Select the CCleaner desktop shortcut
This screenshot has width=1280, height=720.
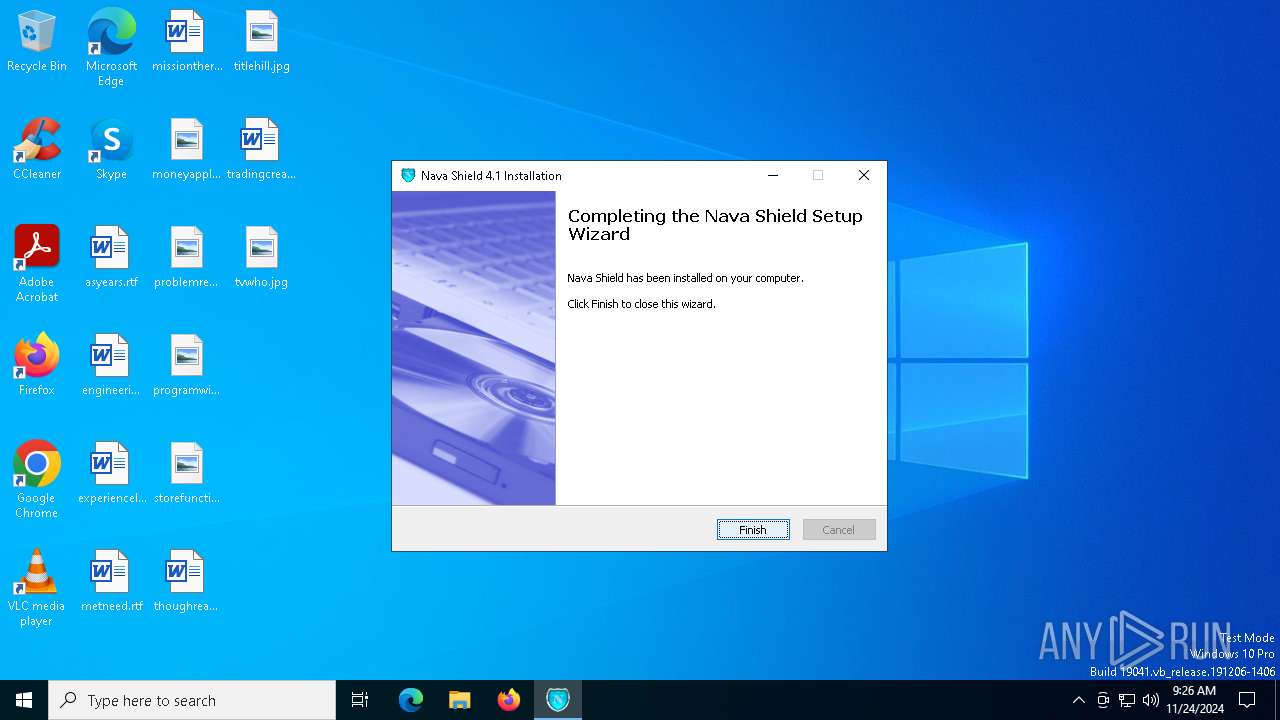(x=37, y=150)
